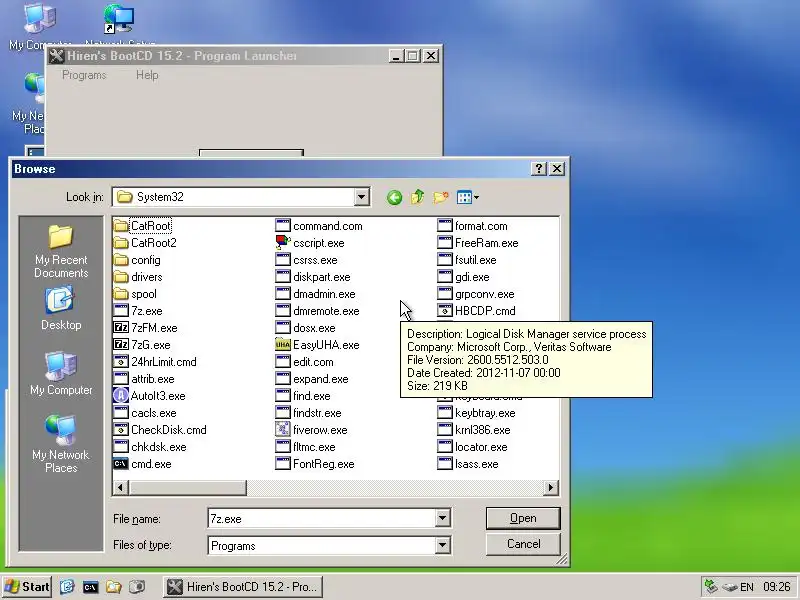Select cmd.exe file
The image size is (800, 600).
143,464
